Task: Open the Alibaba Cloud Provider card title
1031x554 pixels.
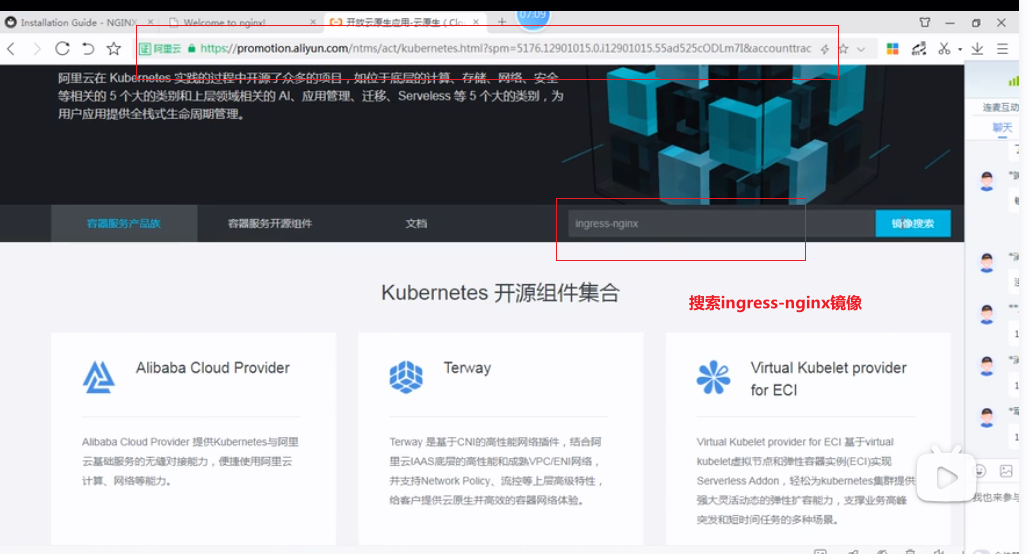Action: tap(212, 368)
